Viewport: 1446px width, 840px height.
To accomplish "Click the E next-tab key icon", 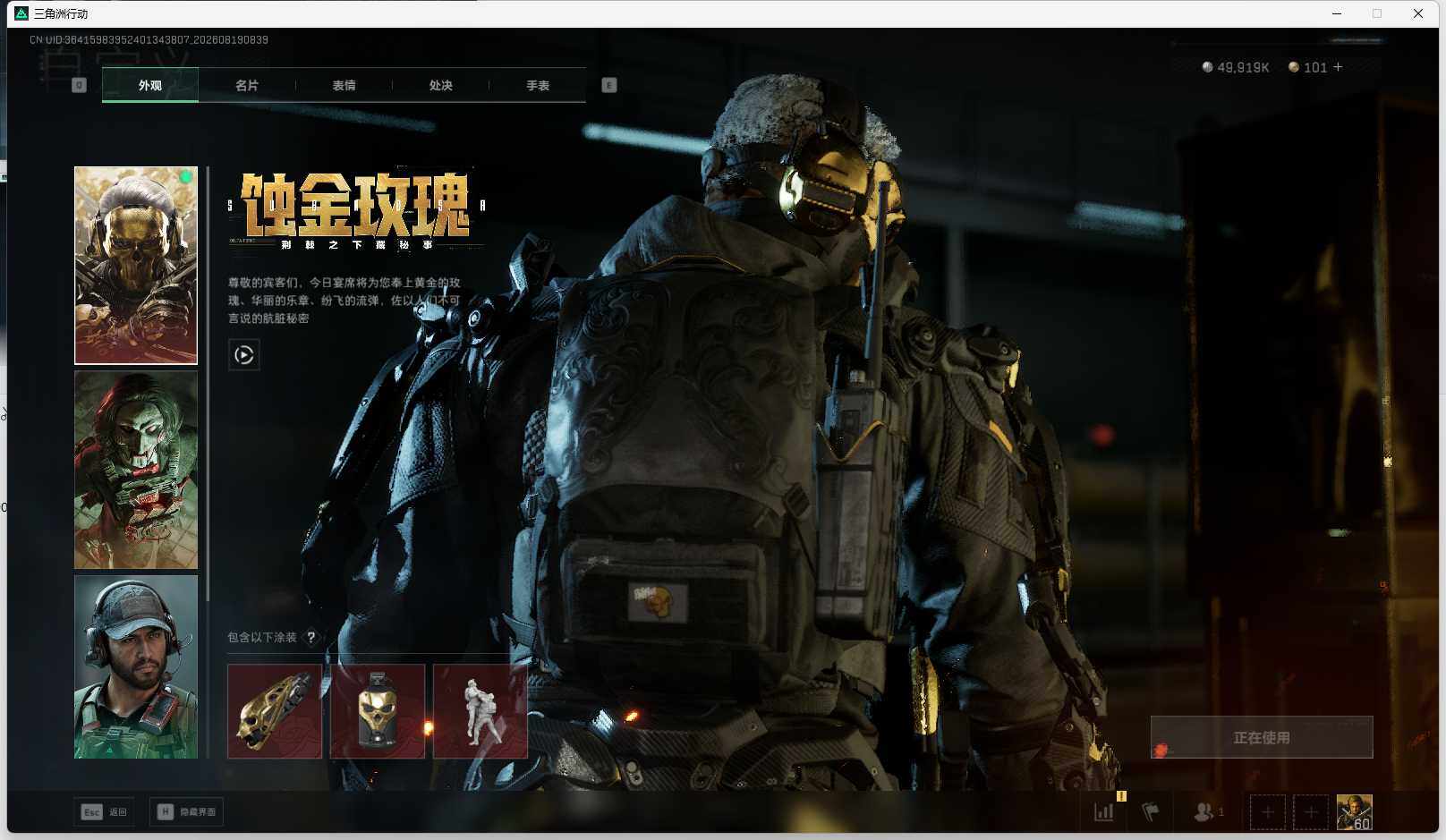I will pos(609,85).
